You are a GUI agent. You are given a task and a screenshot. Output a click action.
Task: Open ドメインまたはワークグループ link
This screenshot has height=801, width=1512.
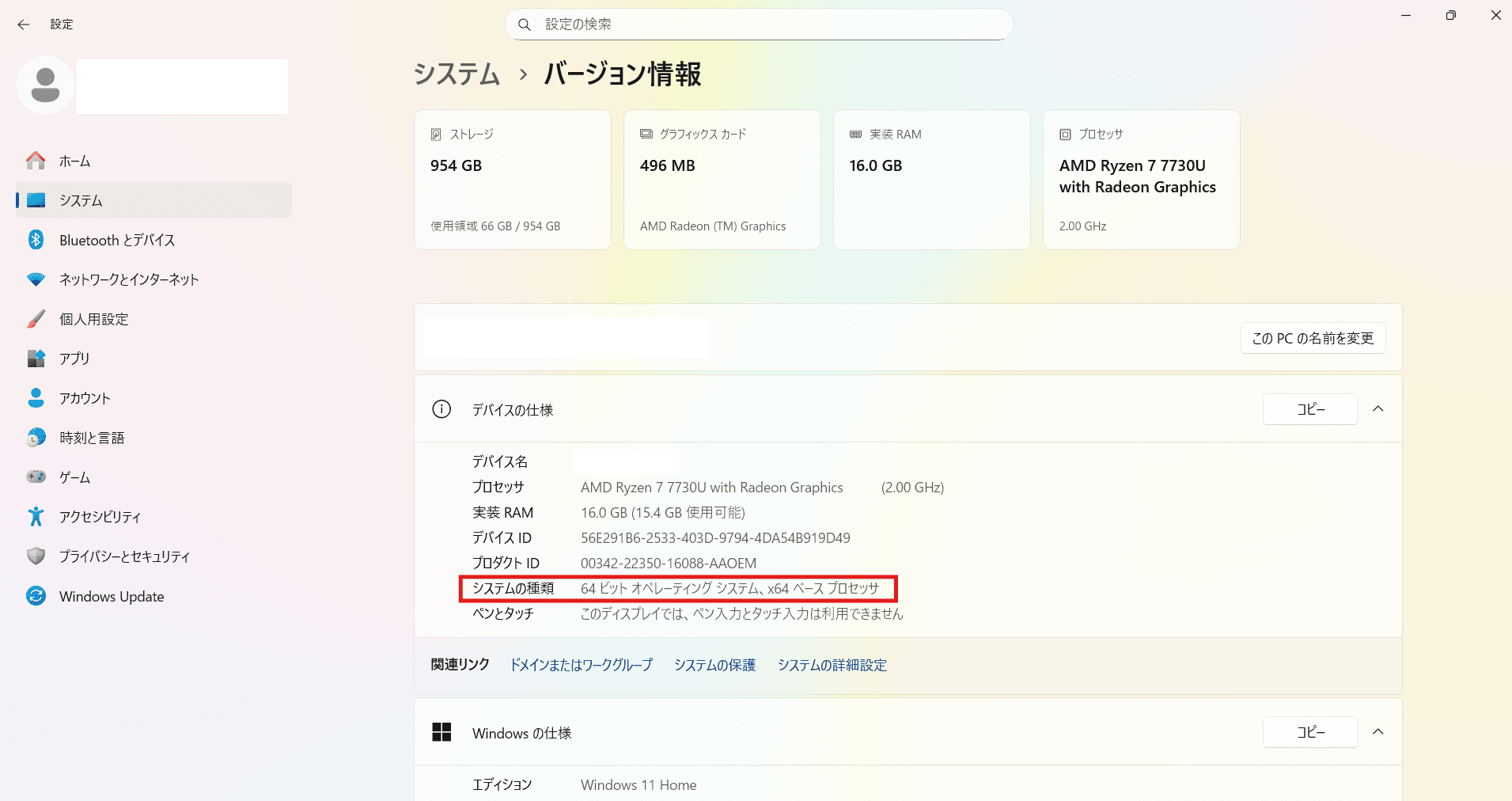click(582, 665)
